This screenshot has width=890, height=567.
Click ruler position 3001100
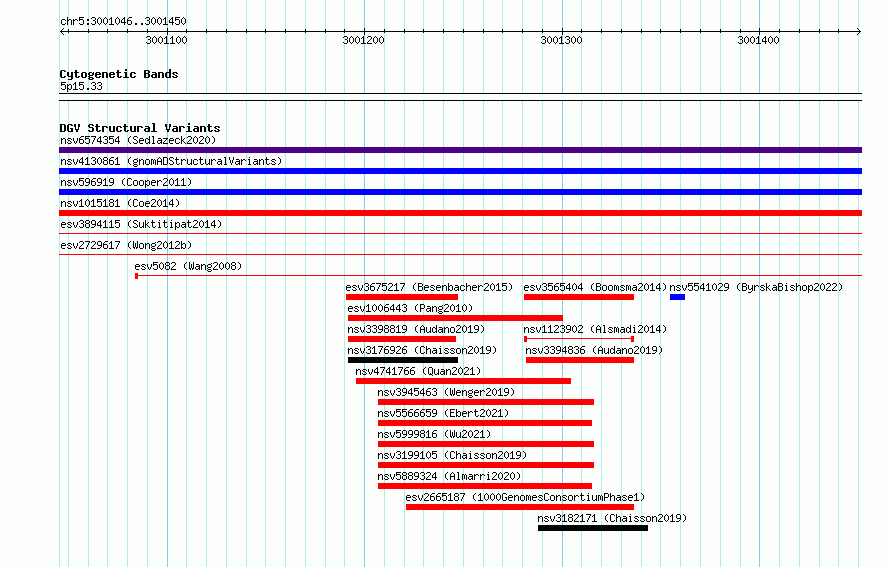166,40
